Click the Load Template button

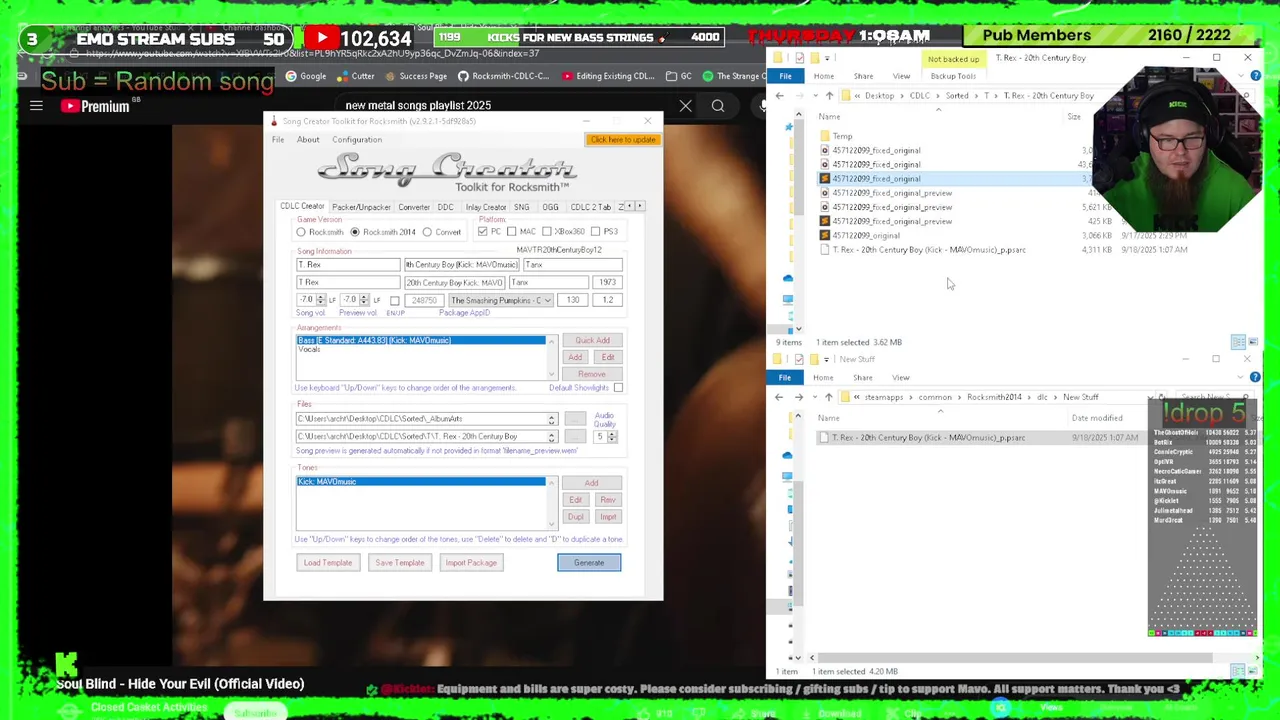(328, 563)
